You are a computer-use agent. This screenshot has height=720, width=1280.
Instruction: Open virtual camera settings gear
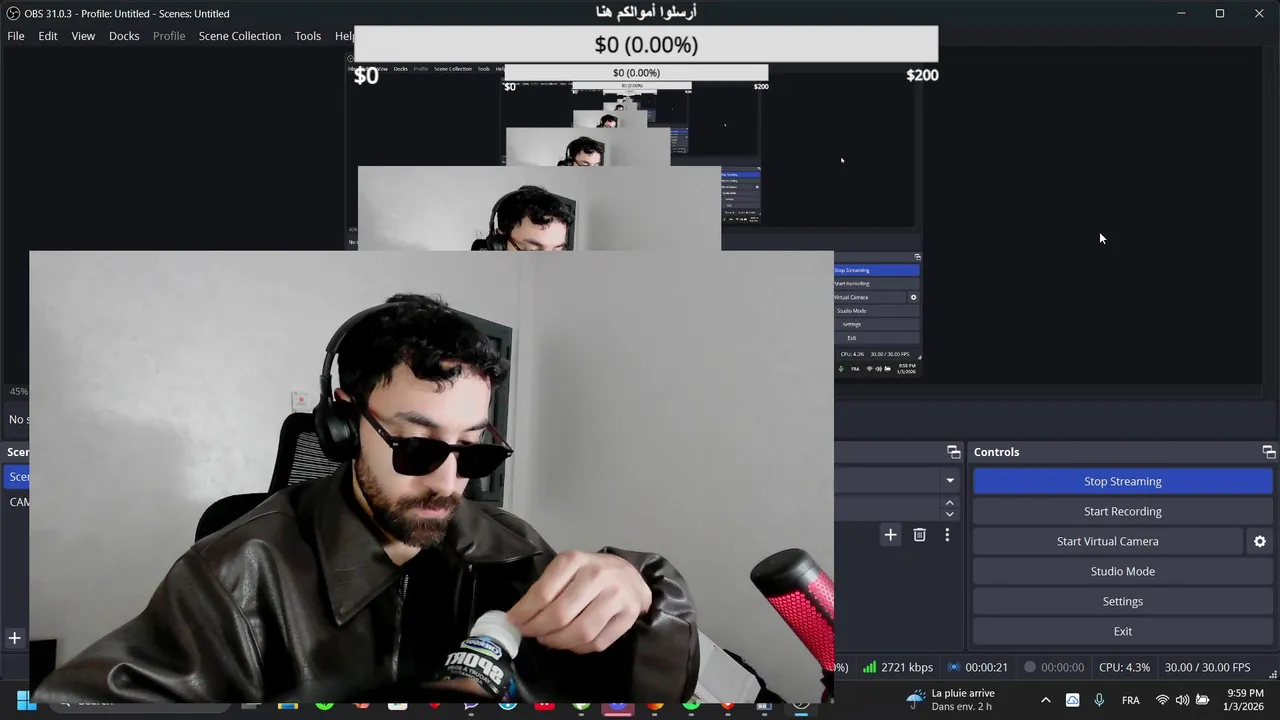coord(1260,541)
